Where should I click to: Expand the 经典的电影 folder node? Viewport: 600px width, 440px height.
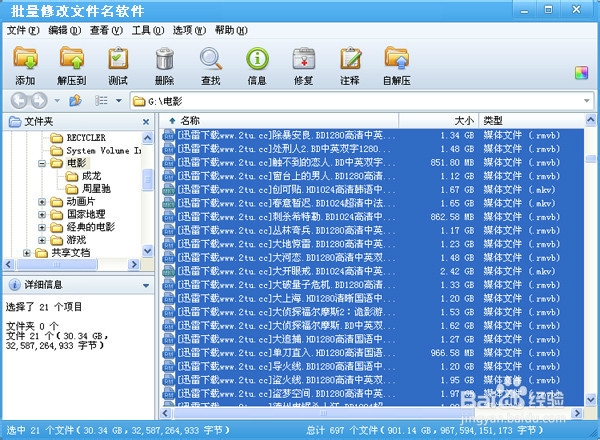(x=42, y=228)
